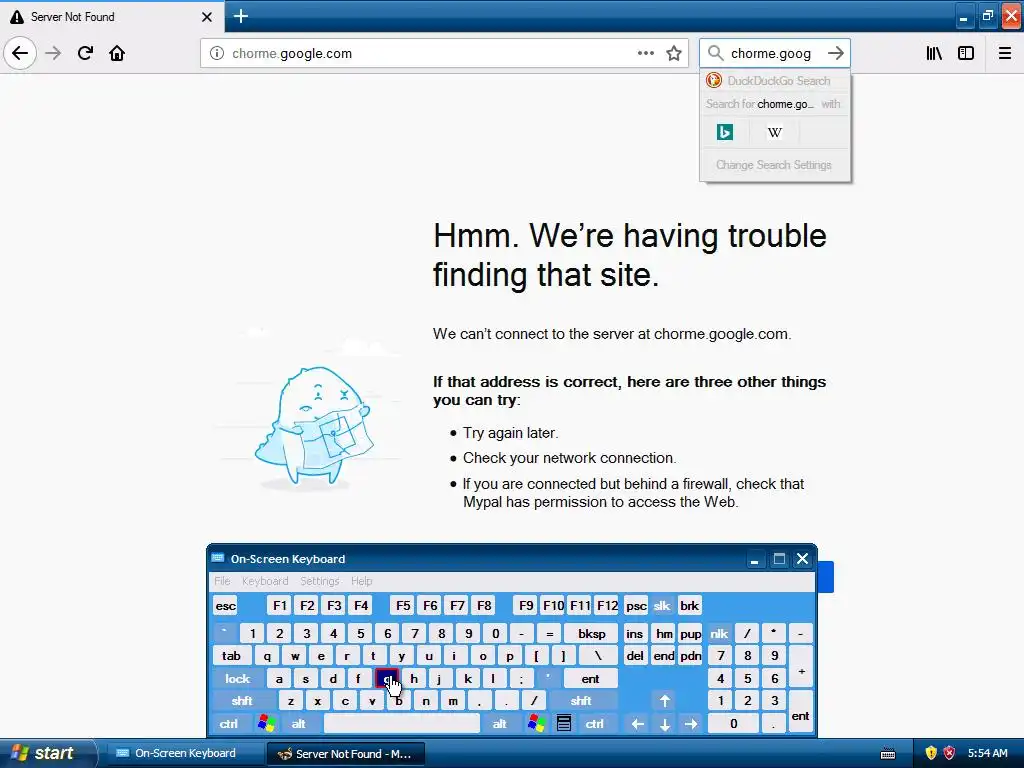Viewport: 1024px width, 768px height.
Task: Toggle the right alt key
Action: [x=500, y=724]
